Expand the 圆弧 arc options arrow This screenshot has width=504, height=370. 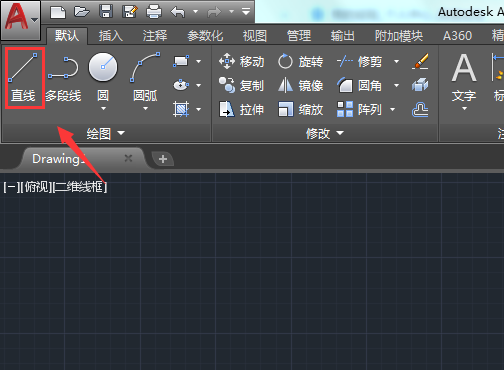pyautogui.click(x=145, y=109)
